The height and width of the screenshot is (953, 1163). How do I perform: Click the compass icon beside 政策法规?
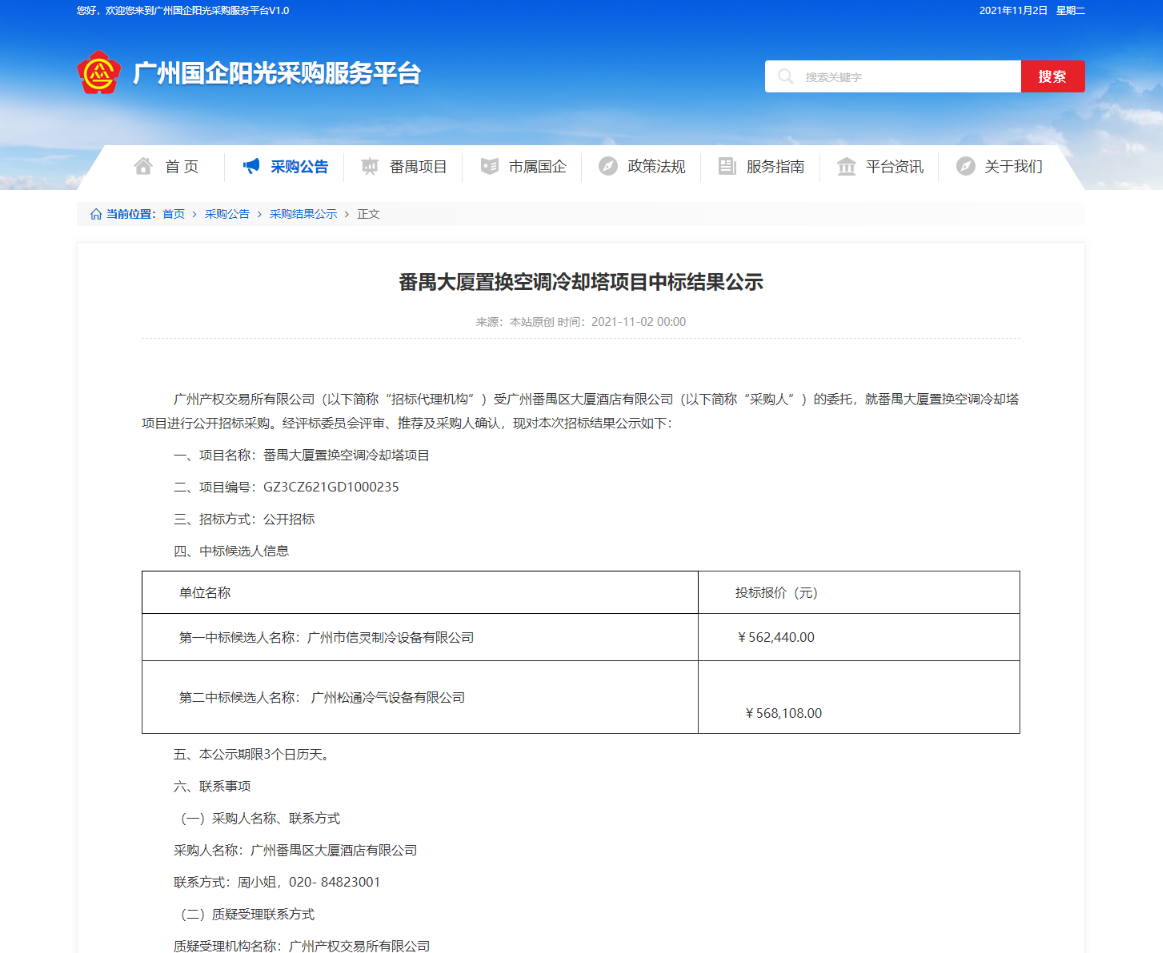pos(608,166)
